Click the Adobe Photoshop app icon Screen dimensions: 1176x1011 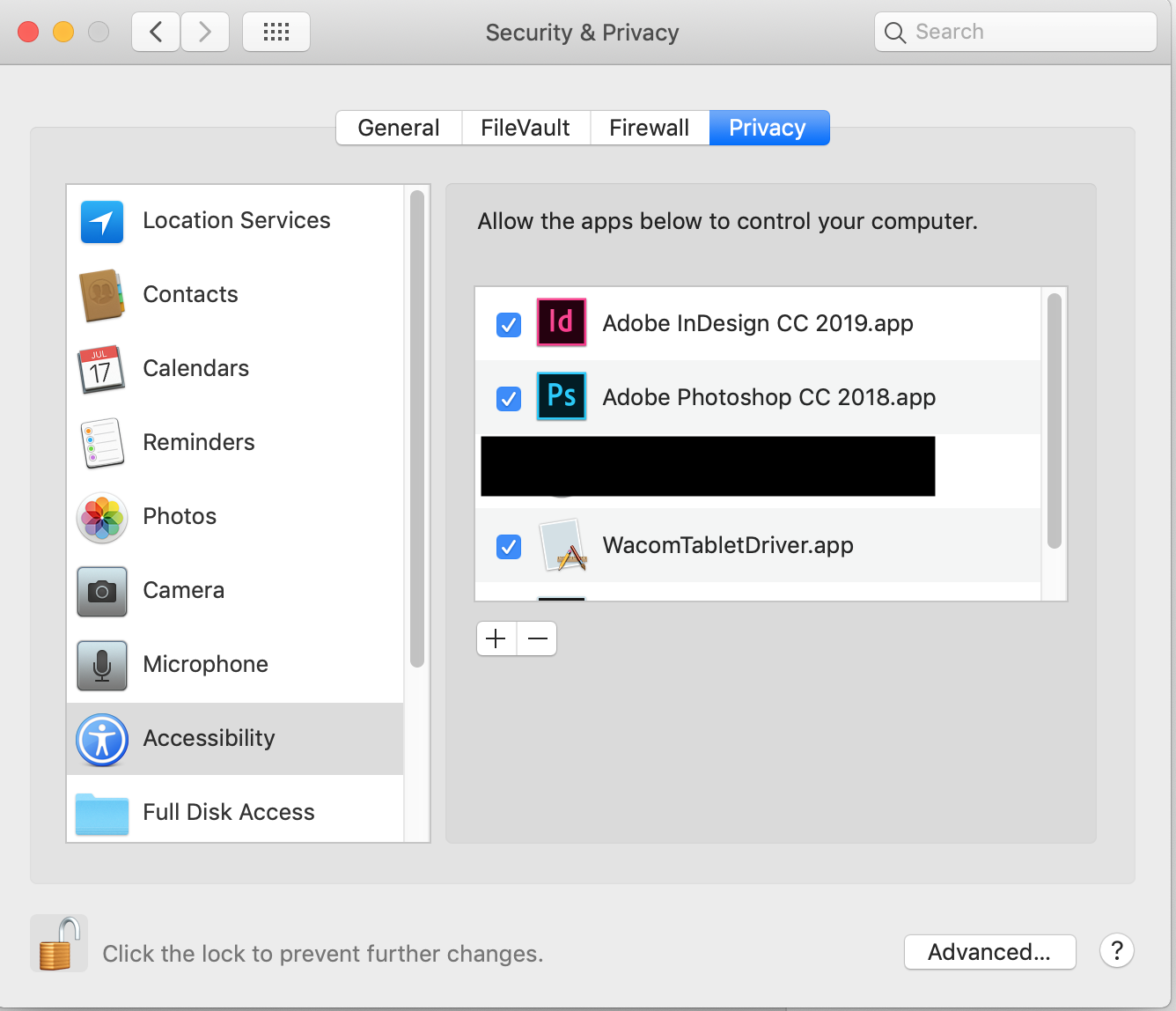[562, 396]
